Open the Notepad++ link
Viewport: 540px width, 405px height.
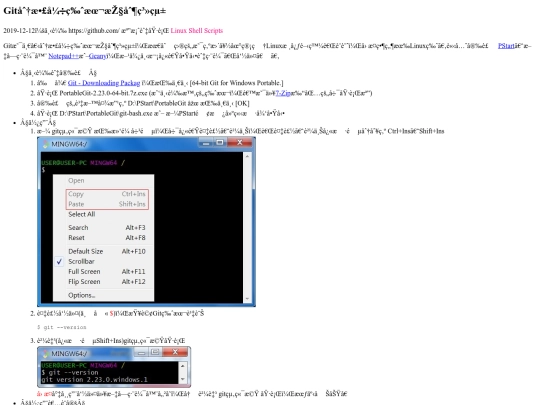coord(63,56)
